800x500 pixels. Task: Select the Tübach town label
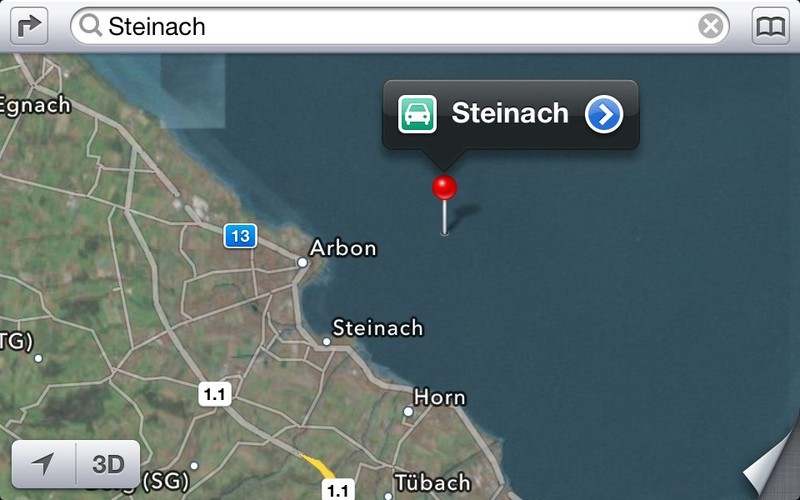tap(433, 483)
